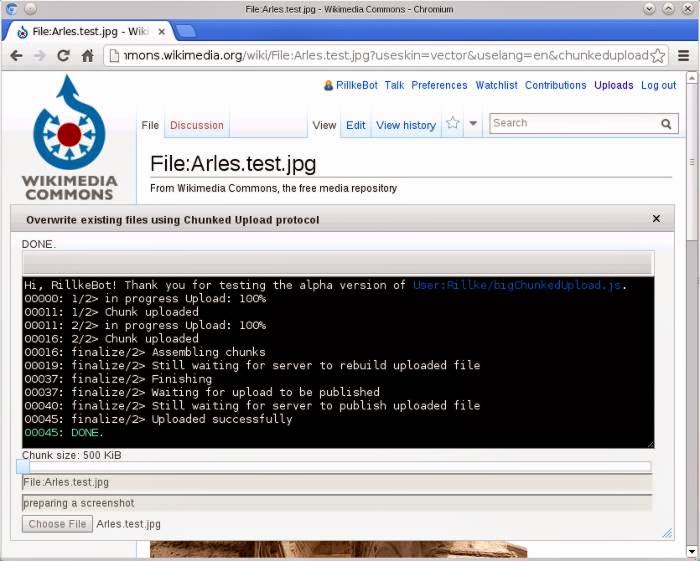
Task: Switch to the File tab
Action: tap(150, 125)
